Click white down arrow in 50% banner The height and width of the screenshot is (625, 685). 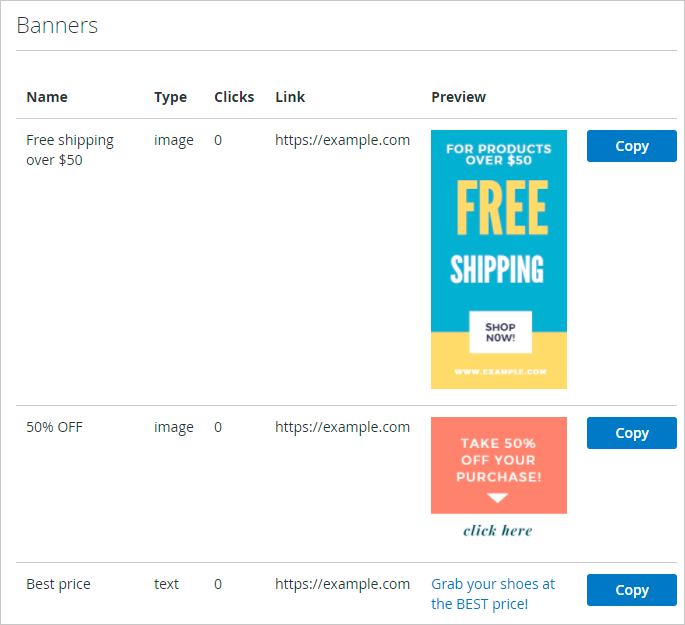click(498, 497)
